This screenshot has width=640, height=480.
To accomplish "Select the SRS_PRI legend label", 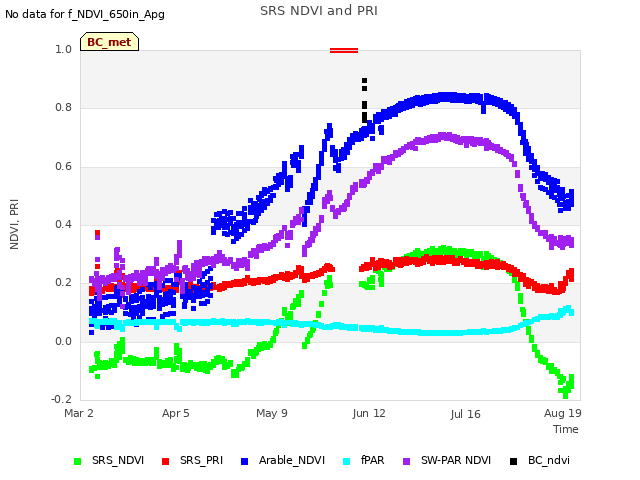I will pos(201,460).
